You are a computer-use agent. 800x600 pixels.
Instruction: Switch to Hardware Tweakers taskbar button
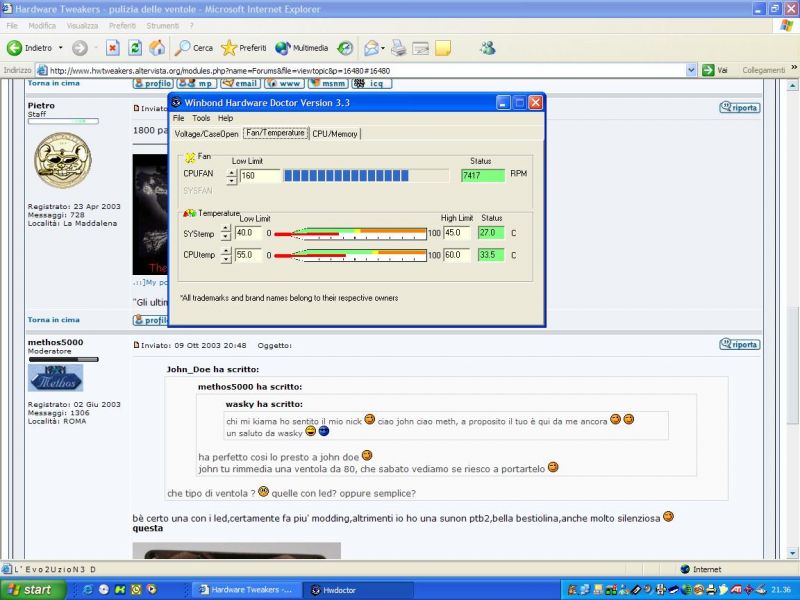pyautogui.click(x=247, y=590)
